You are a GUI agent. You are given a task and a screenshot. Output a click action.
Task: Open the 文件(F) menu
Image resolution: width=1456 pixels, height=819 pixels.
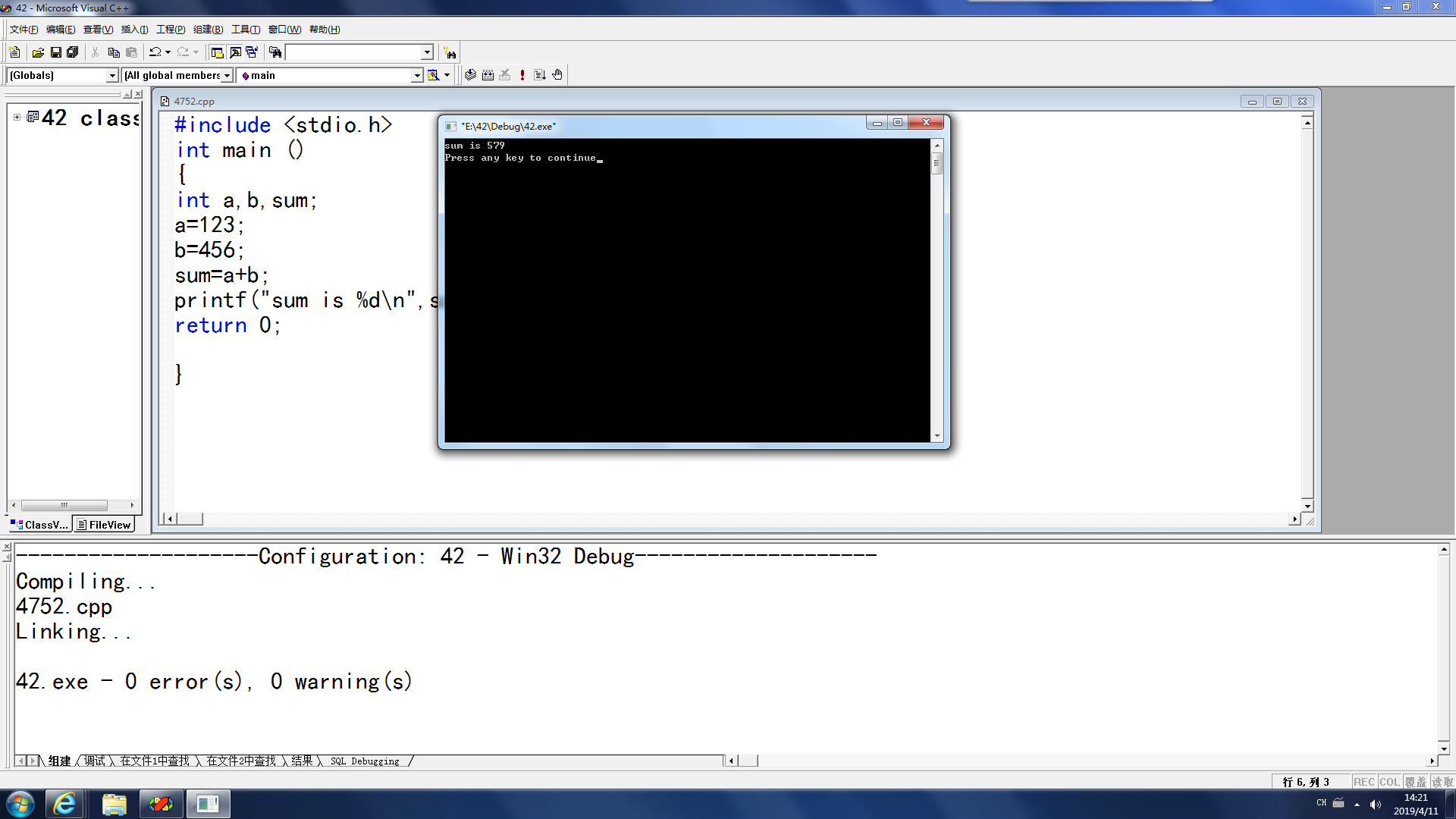tap(24, 30)
